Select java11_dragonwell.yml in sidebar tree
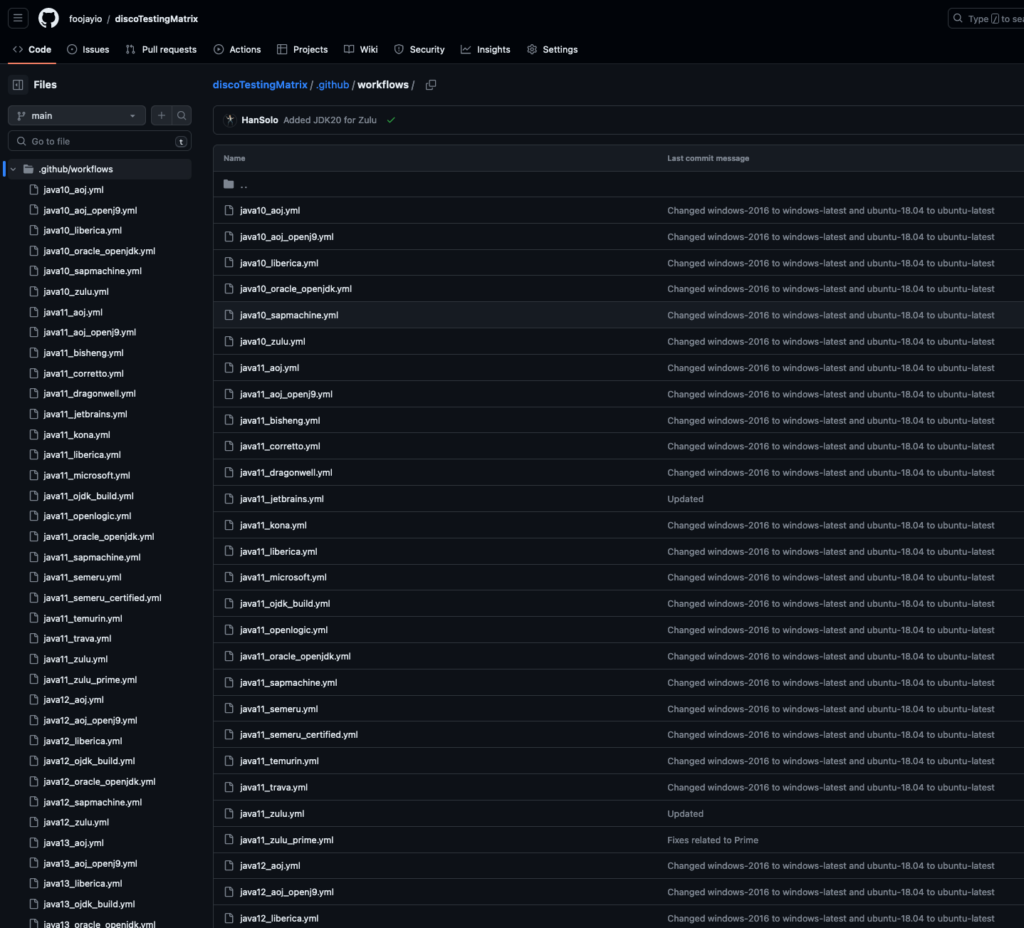 coord(89,394)
